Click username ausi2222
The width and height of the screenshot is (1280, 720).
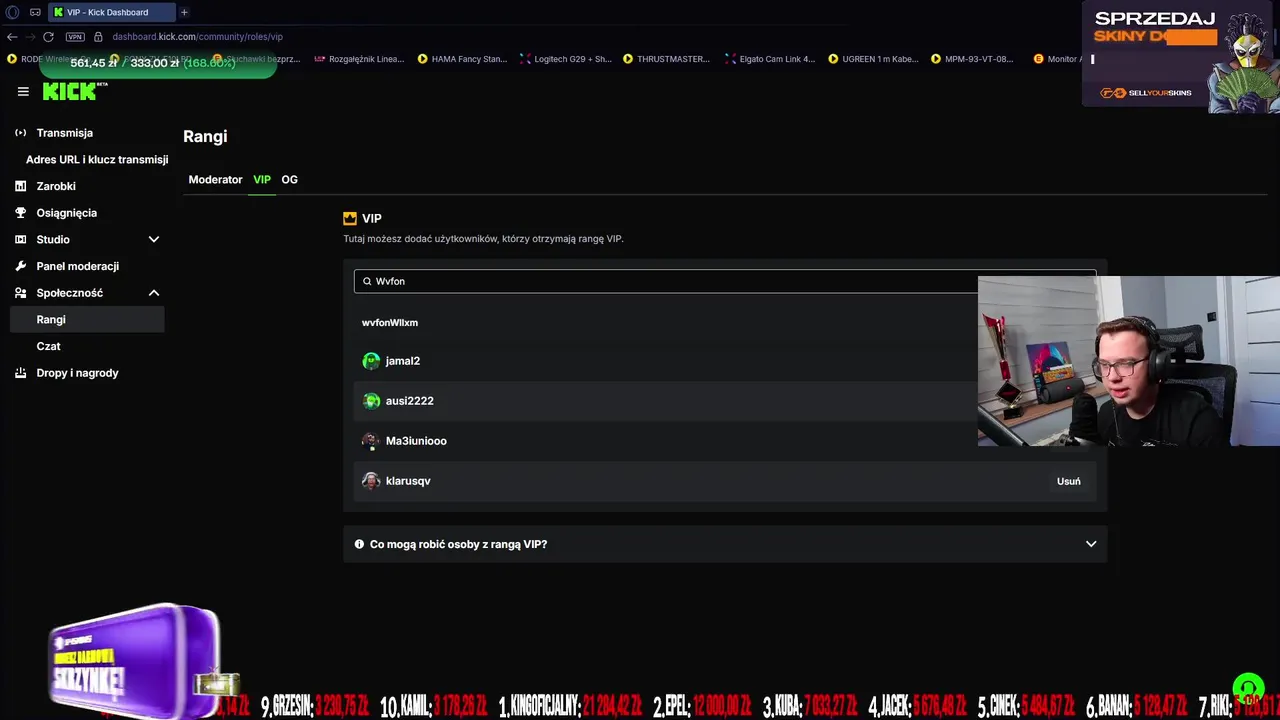tap(410, 401)
